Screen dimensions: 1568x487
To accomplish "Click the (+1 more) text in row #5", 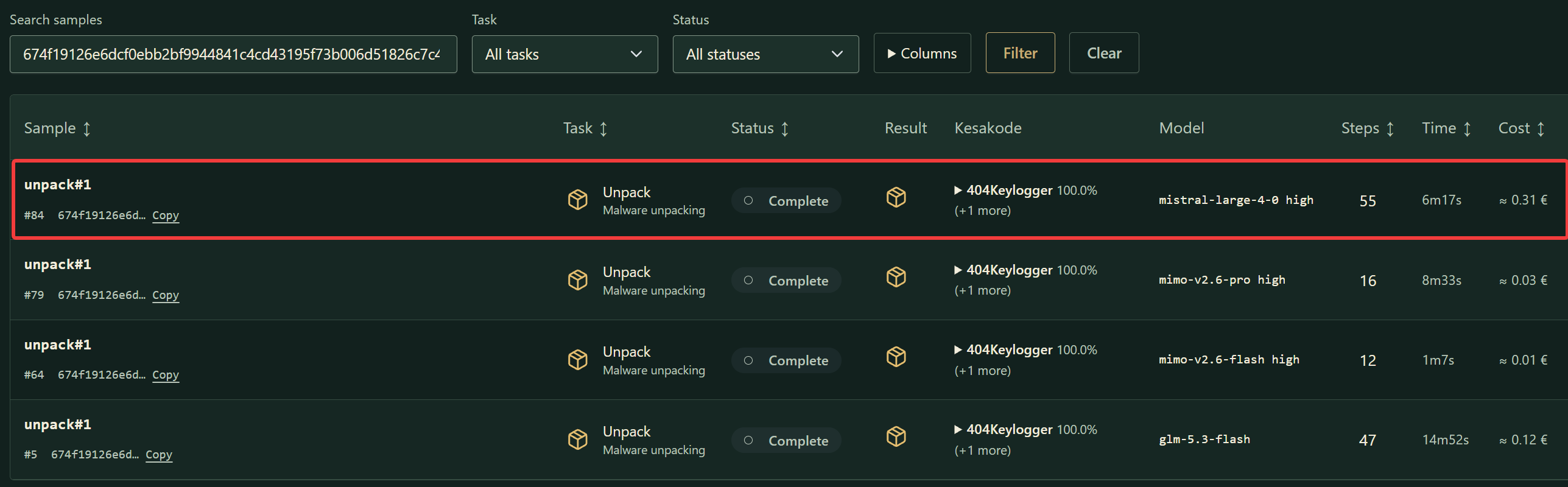I will (x=982, y=450).
